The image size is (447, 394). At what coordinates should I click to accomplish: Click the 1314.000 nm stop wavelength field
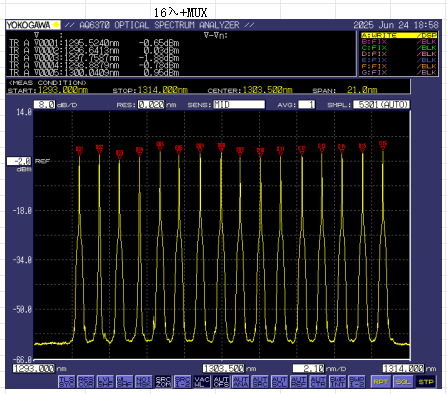[403, 368]
